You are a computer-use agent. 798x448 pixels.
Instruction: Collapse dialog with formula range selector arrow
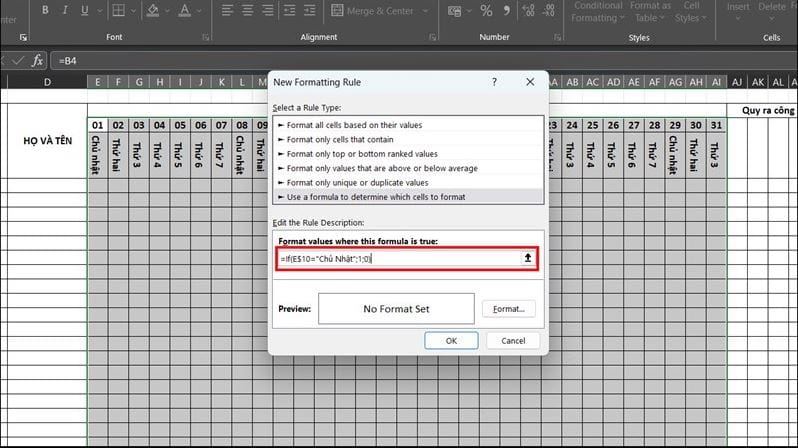coord(528,258)
